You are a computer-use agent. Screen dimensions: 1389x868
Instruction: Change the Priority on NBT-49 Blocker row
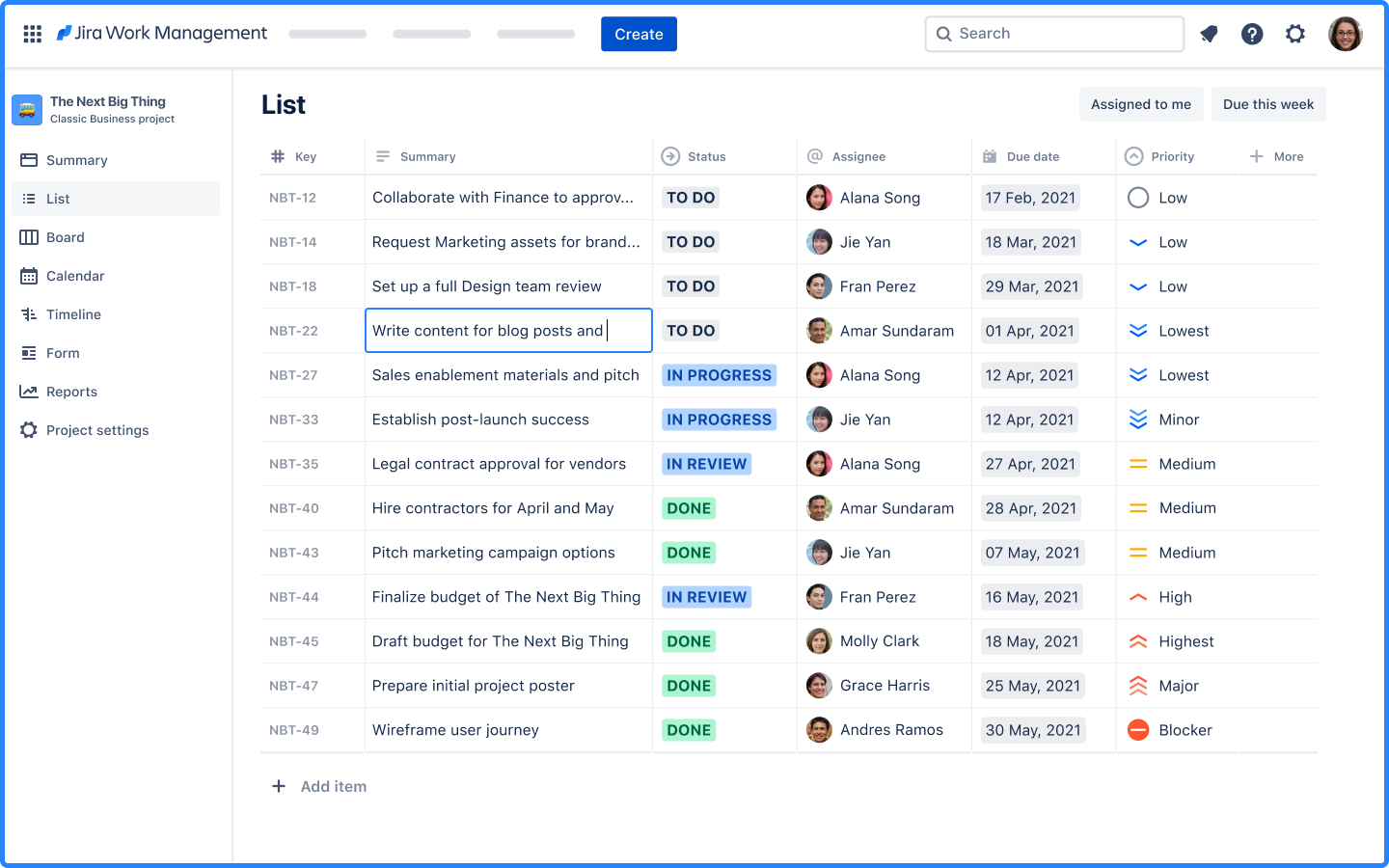tap(1171, 730)
